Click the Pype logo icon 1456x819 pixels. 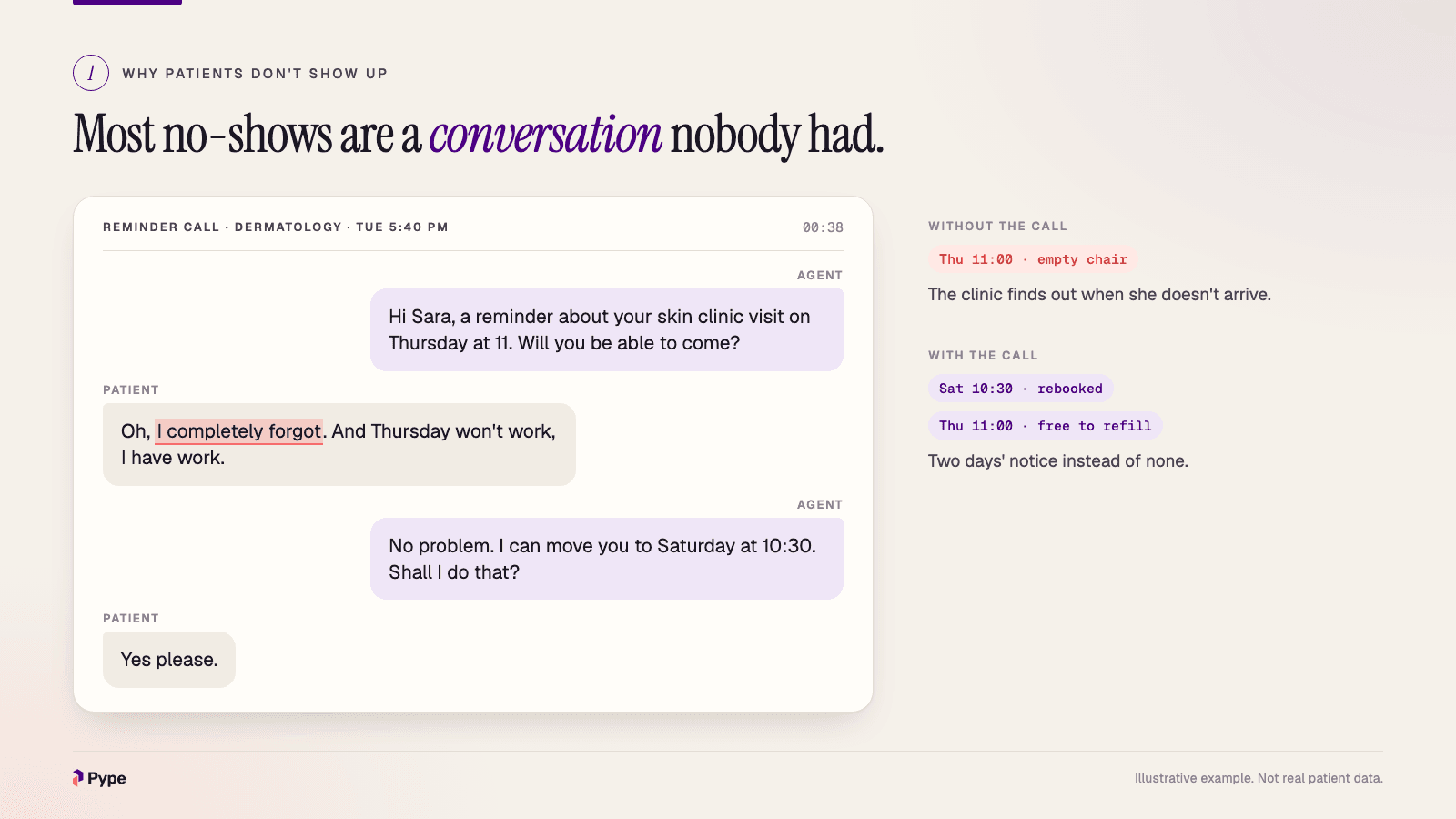pos(78,778)
